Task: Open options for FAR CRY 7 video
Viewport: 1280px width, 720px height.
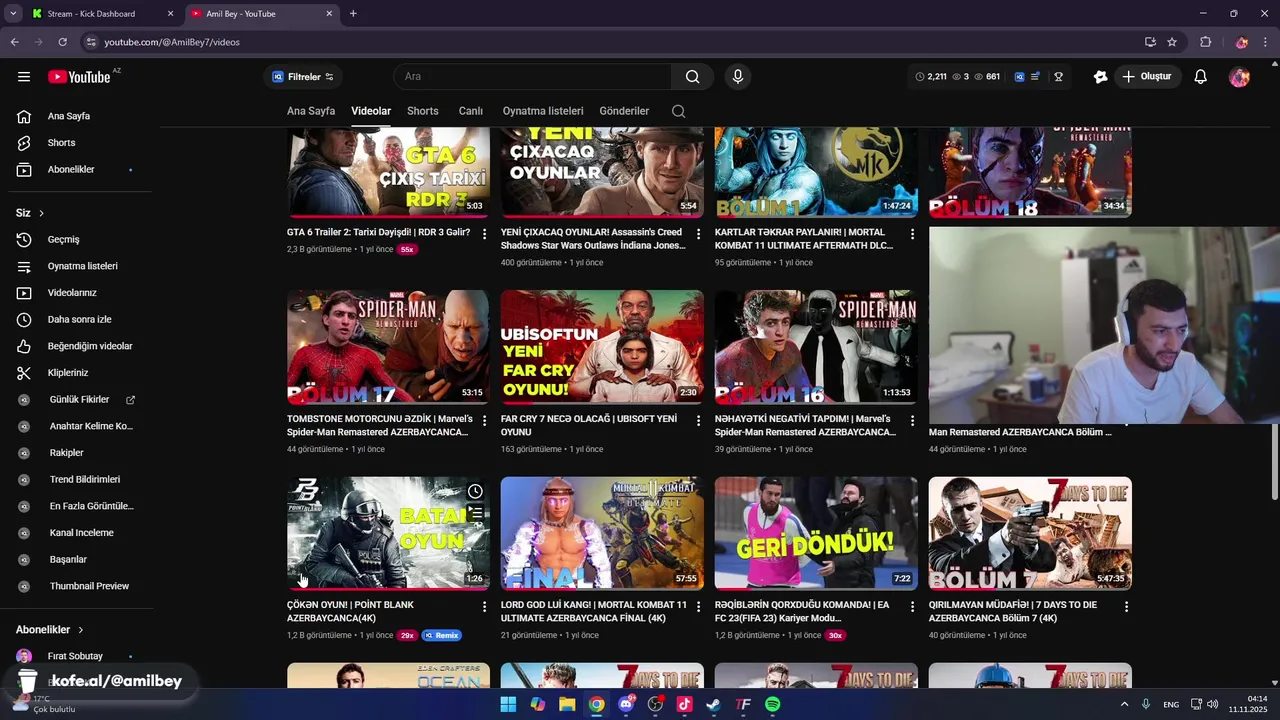Action: [698, 420]
